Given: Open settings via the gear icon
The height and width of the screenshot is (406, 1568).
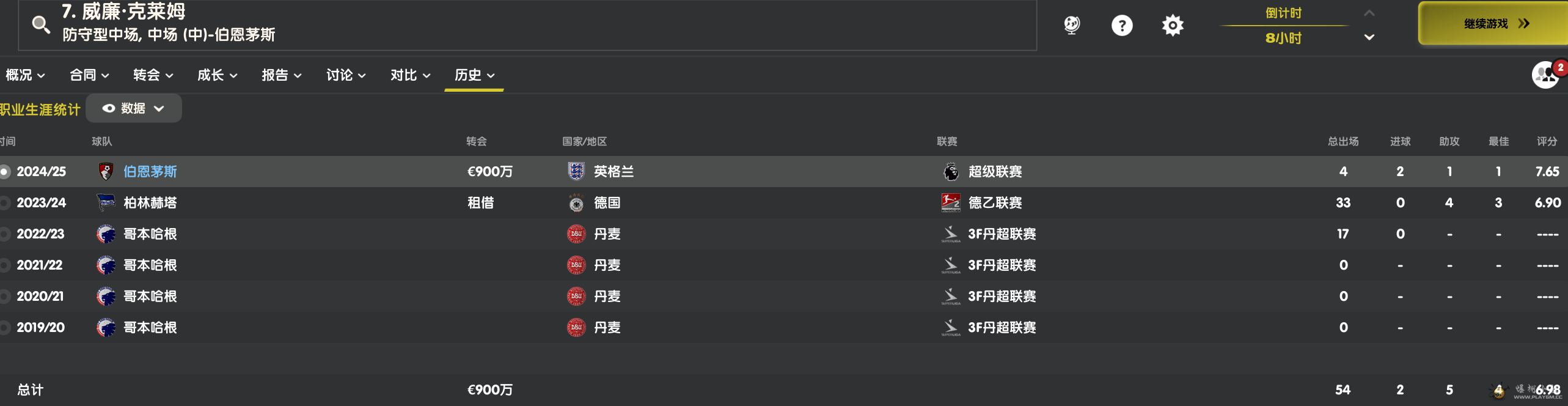Looking at the screenshot, I should click(1172, 26).
